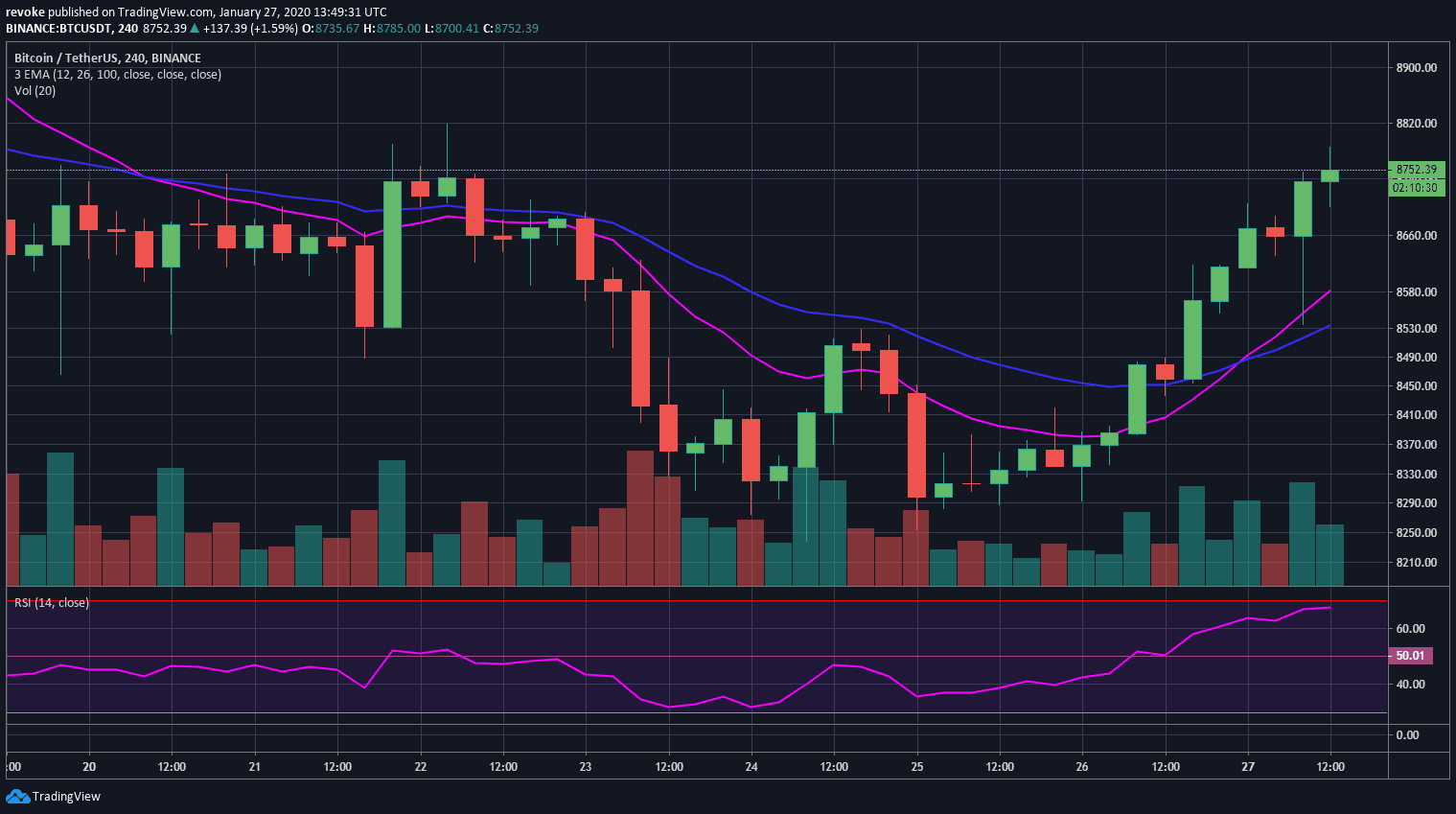1456x814 pixels.
Task: Select date 23 on the time axis
Action: coord(586,766)
